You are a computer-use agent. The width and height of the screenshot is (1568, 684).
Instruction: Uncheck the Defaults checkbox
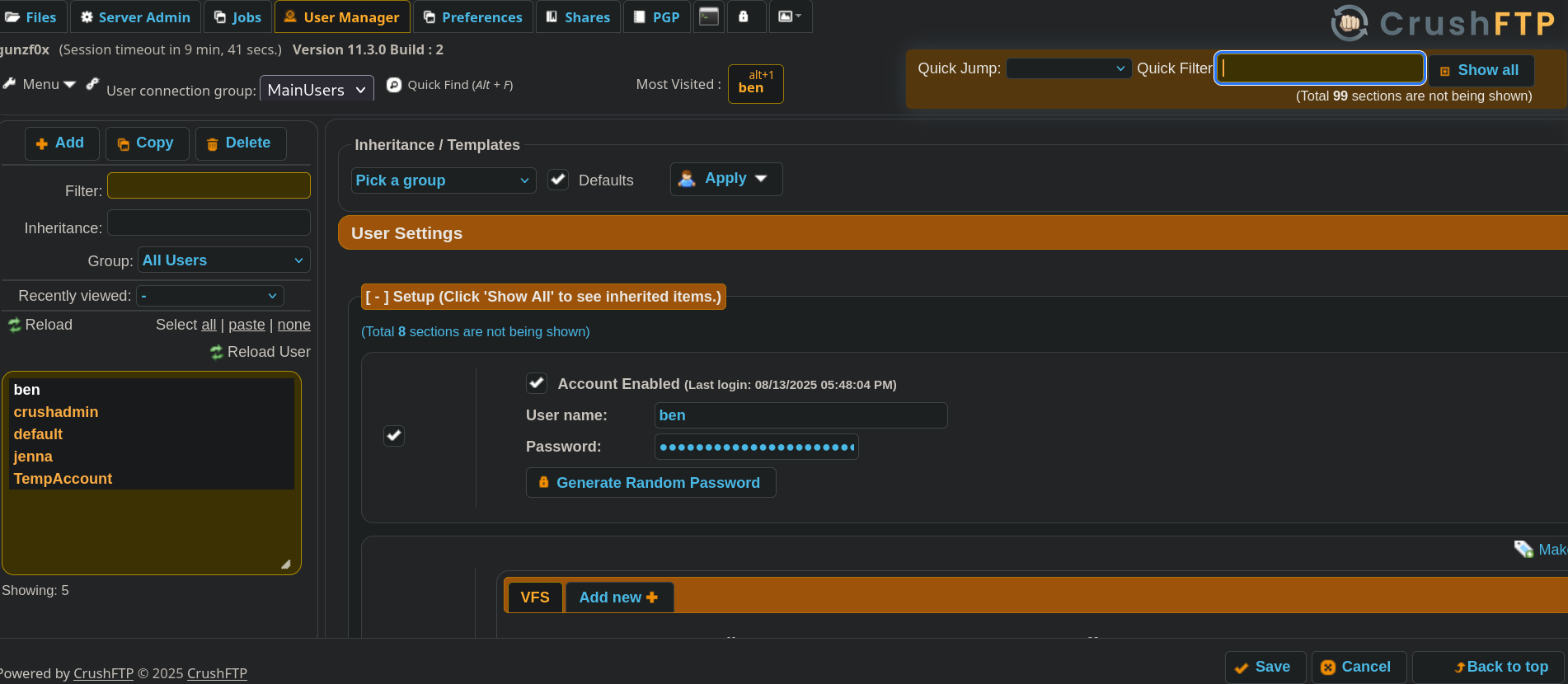[558, 180]
